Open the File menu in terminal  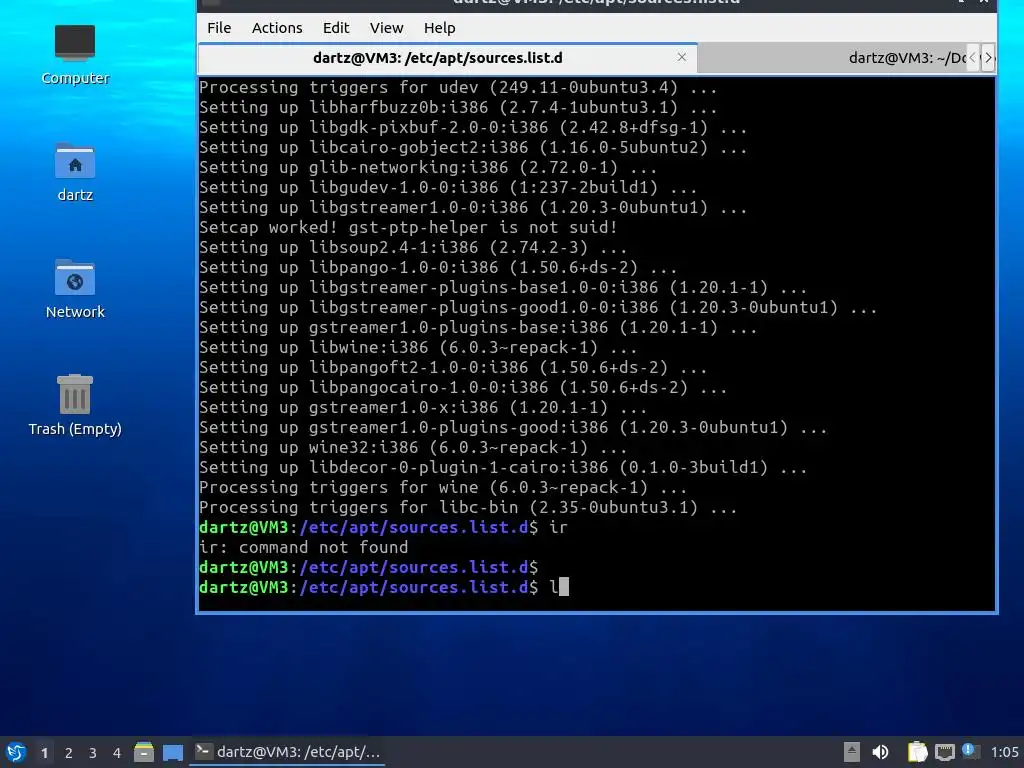(x=219, y=28)
